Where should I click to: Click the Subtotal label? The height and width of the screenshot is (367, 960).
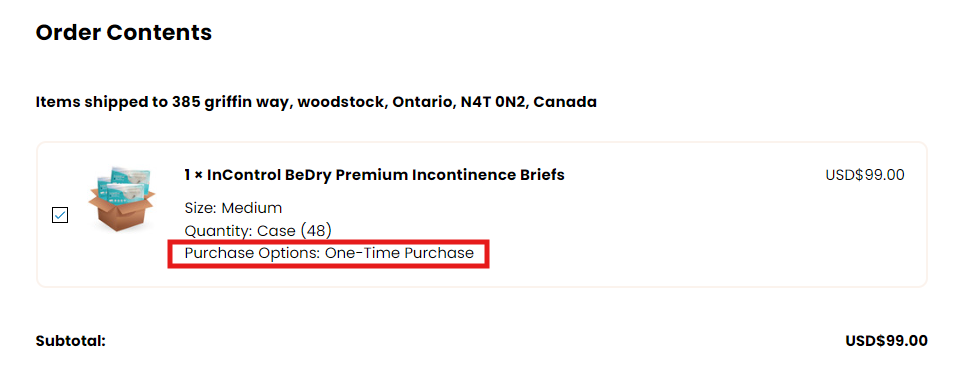pyautogui.click(x=71, y=341)
